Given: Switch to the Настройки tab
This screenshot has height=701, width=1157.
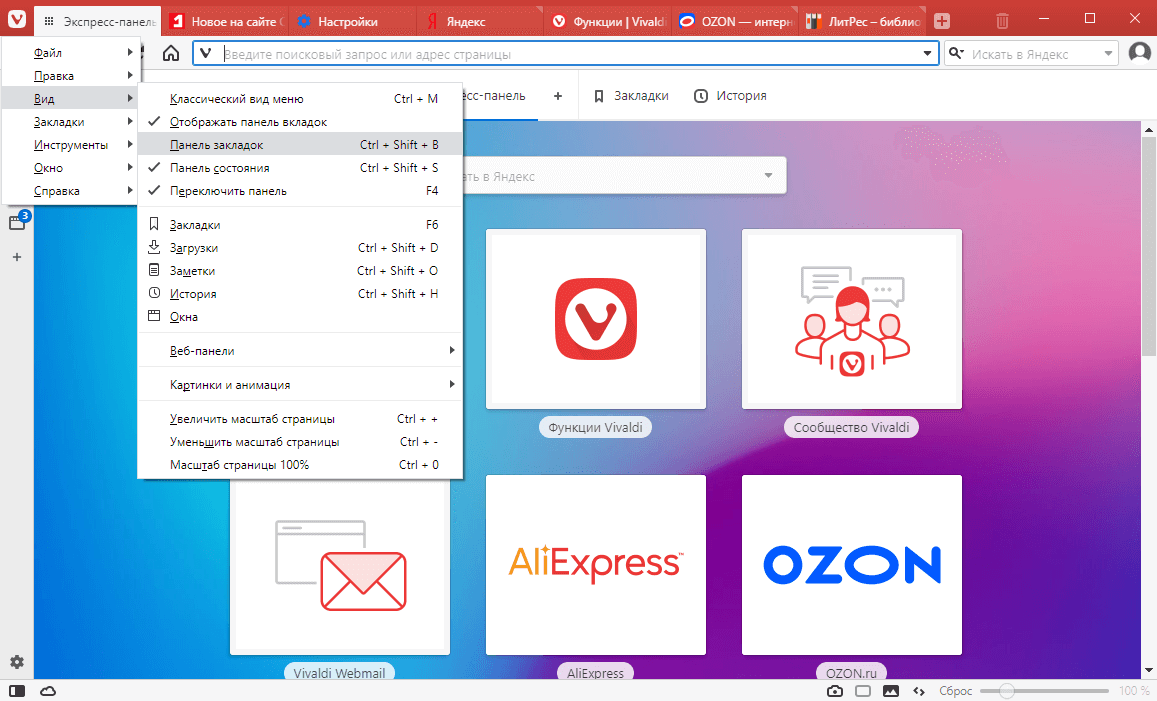Looking at the screenshot, I should (x=353, y=21).
